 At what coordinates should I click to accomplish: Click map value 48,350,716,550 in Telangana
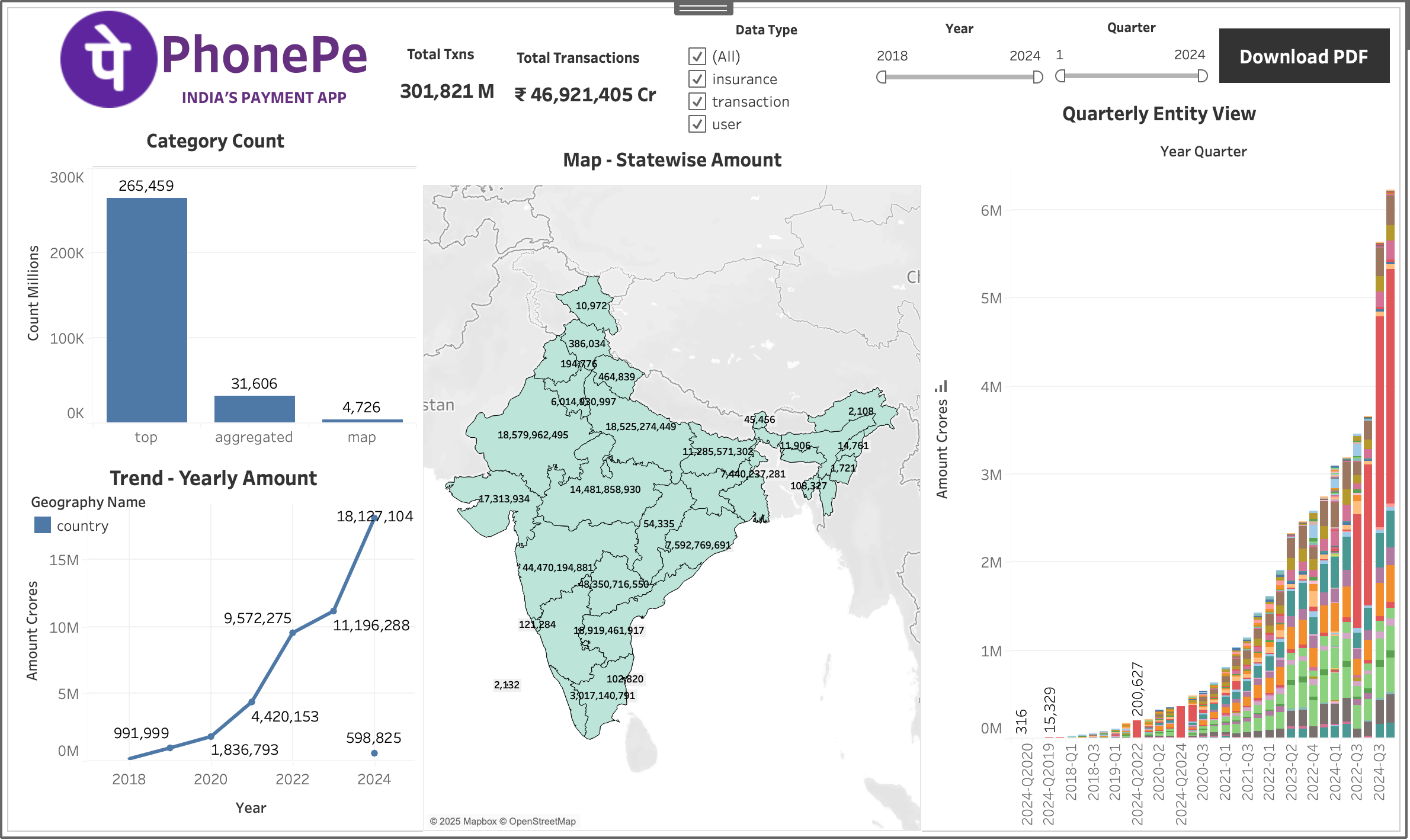[x=613, y=584]
